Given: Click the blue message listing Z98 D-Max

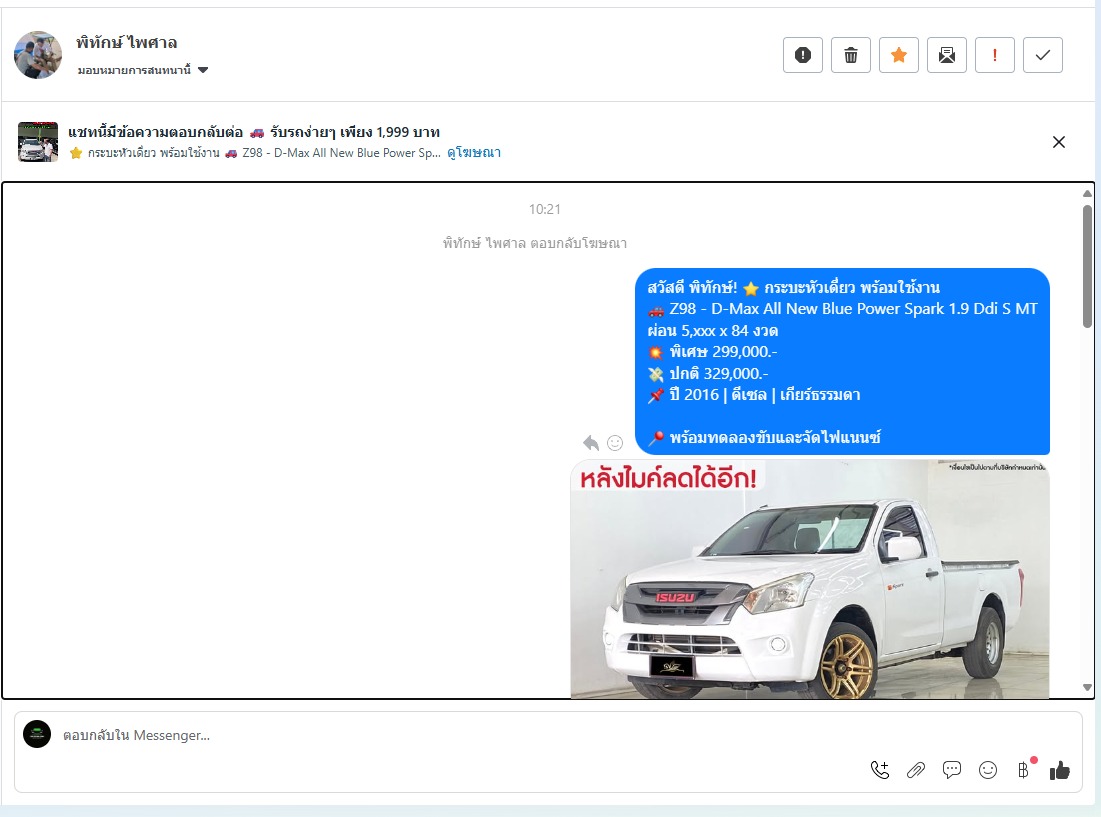Looking at the screenshot, I should (842, 361).
